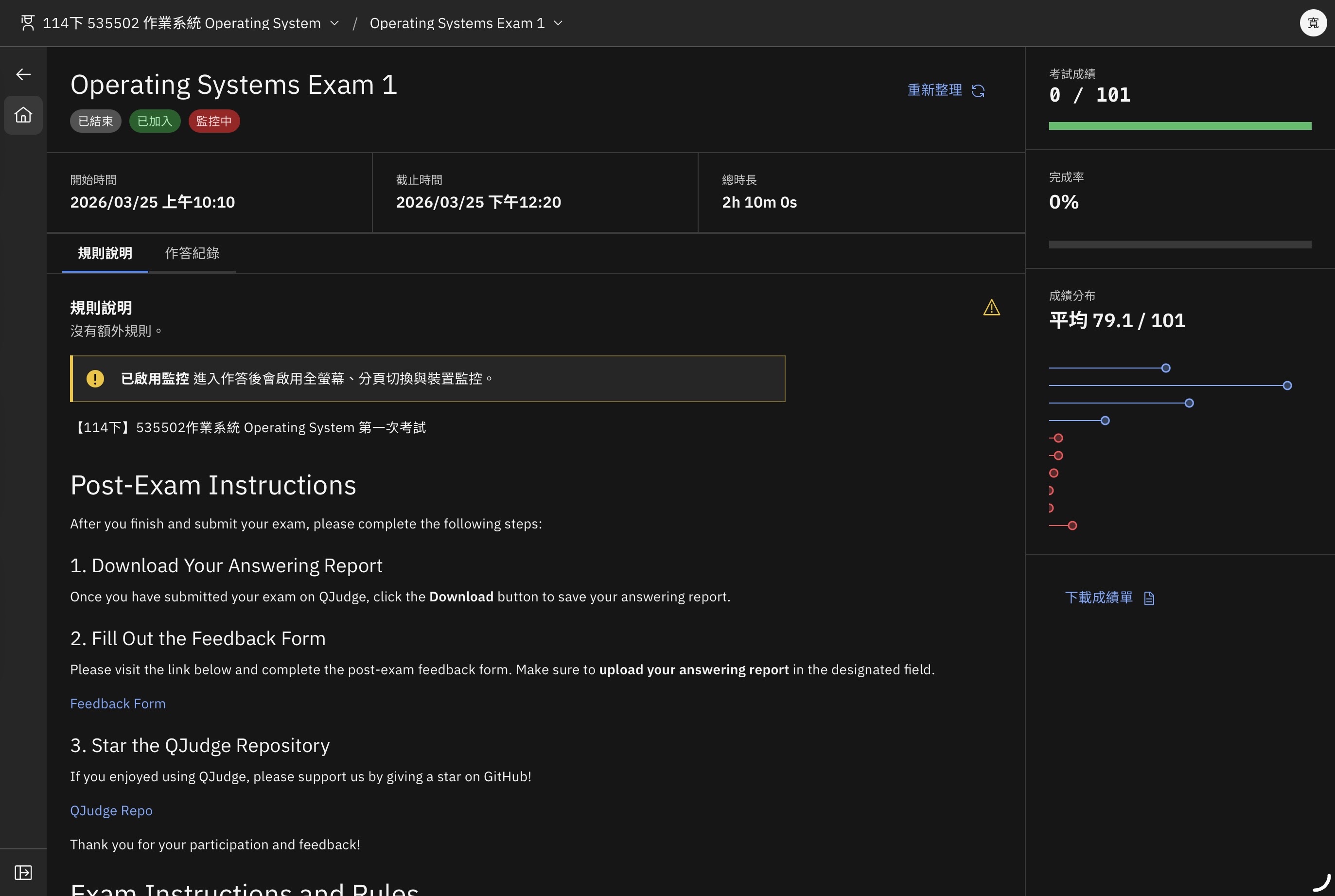
Task: Click the Post-Exam Instructions heading
Action: 213,485
